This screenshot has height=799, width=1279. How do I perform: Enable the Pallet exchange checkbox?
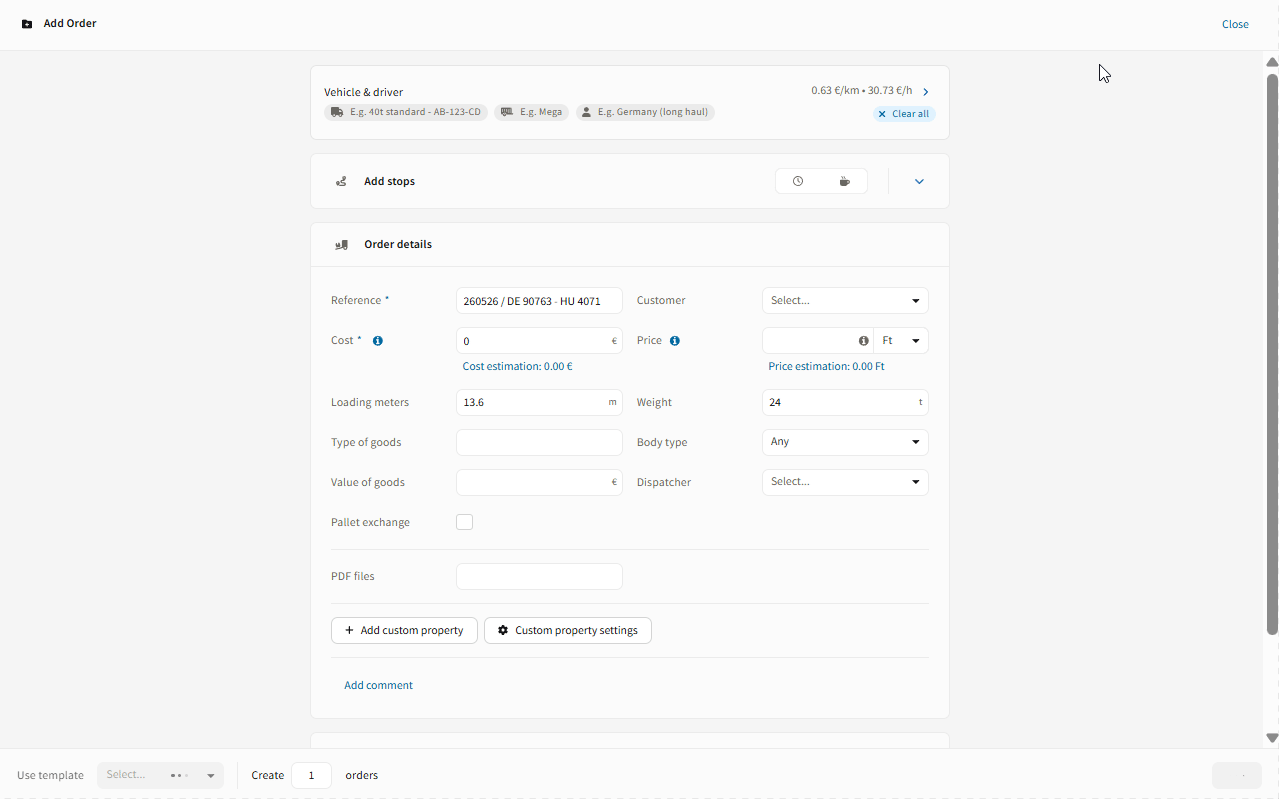(464, 522)
